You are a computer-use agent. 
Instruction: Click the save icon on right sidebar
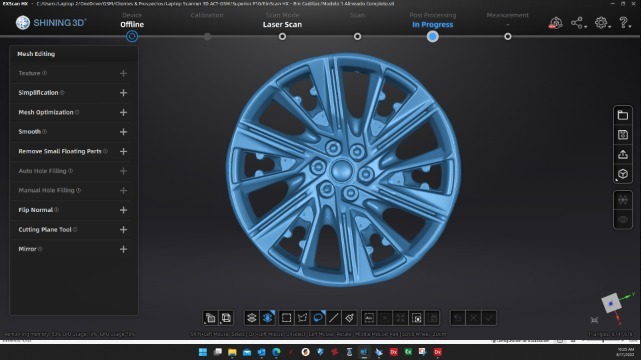(623, 135)
